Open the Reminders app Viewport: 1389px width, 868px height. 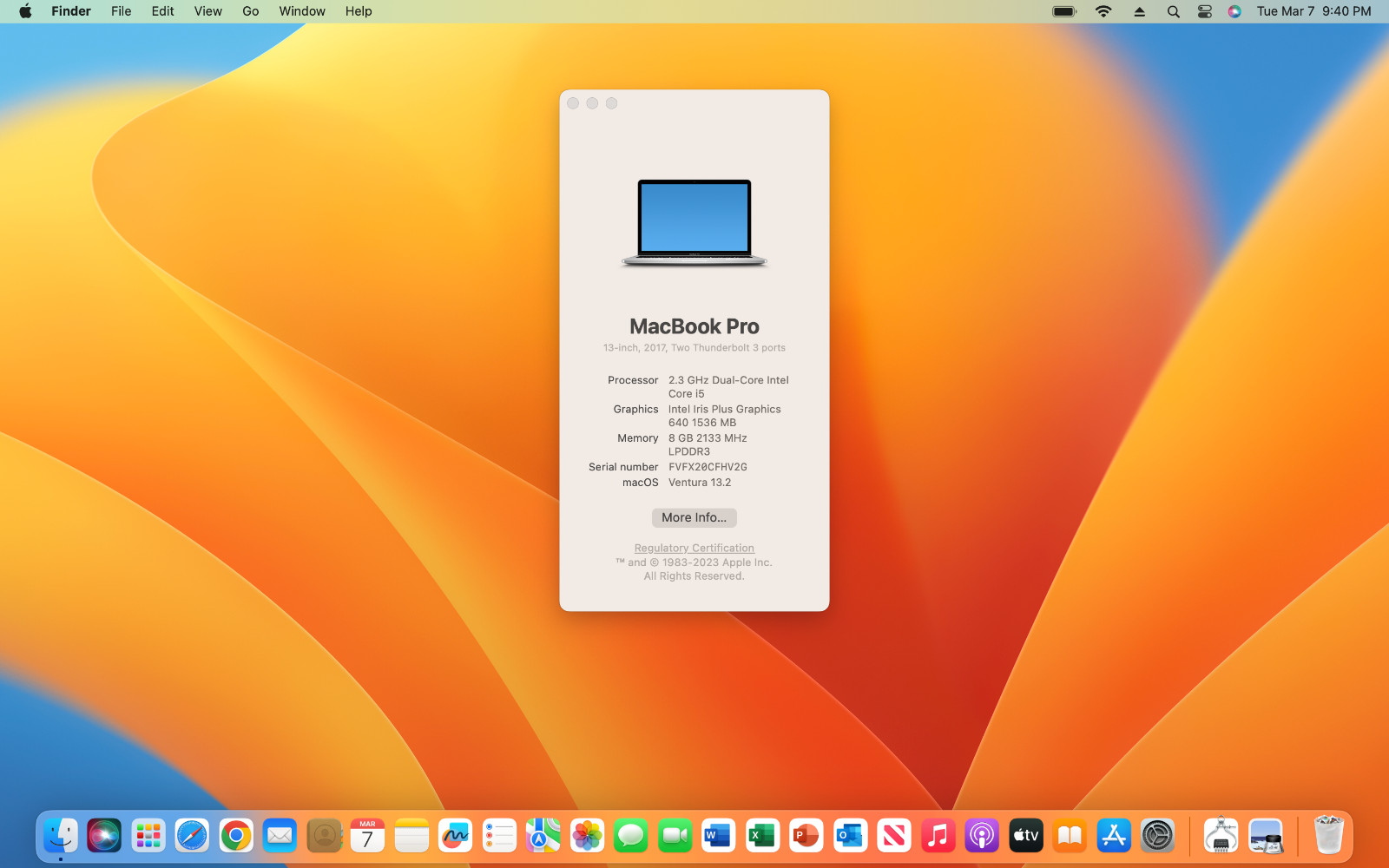coord(499,836)
